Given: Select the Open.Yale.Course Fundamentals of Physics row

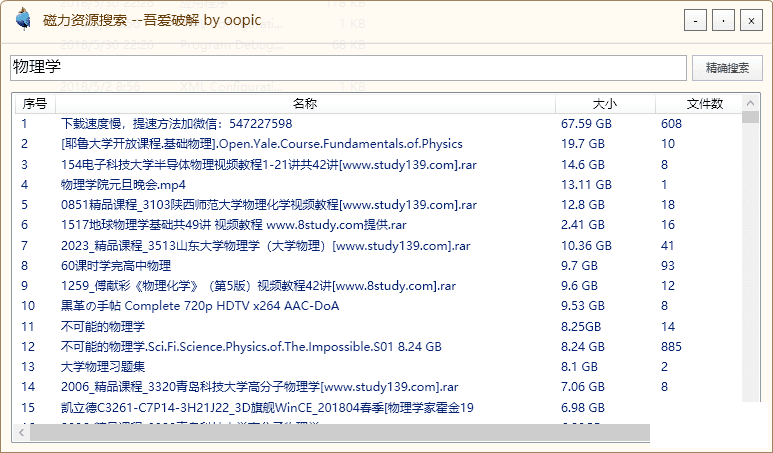Looking at the screenshot, I should coord(262,144).
